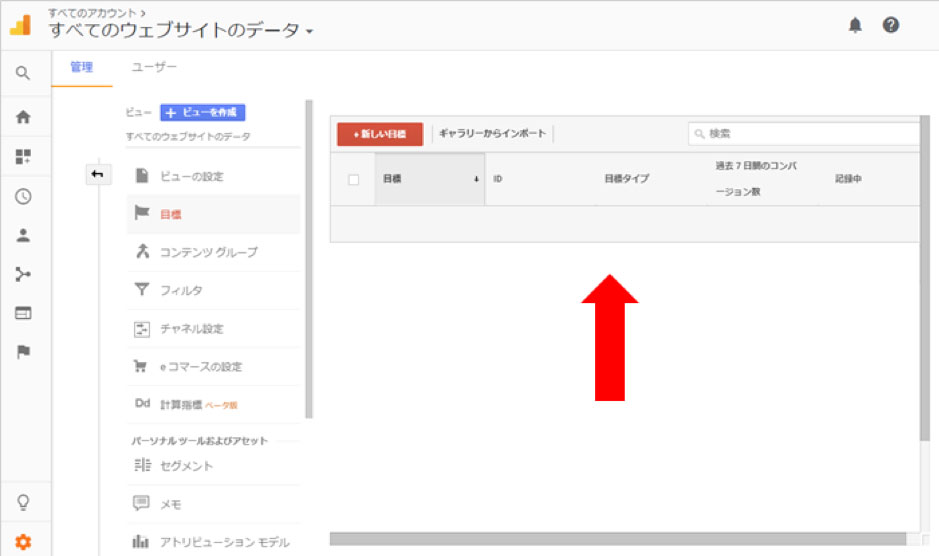Viewport: 939px width, 556px height.
Task: Click the +新しい目標 button
Action: click(380, 134)
